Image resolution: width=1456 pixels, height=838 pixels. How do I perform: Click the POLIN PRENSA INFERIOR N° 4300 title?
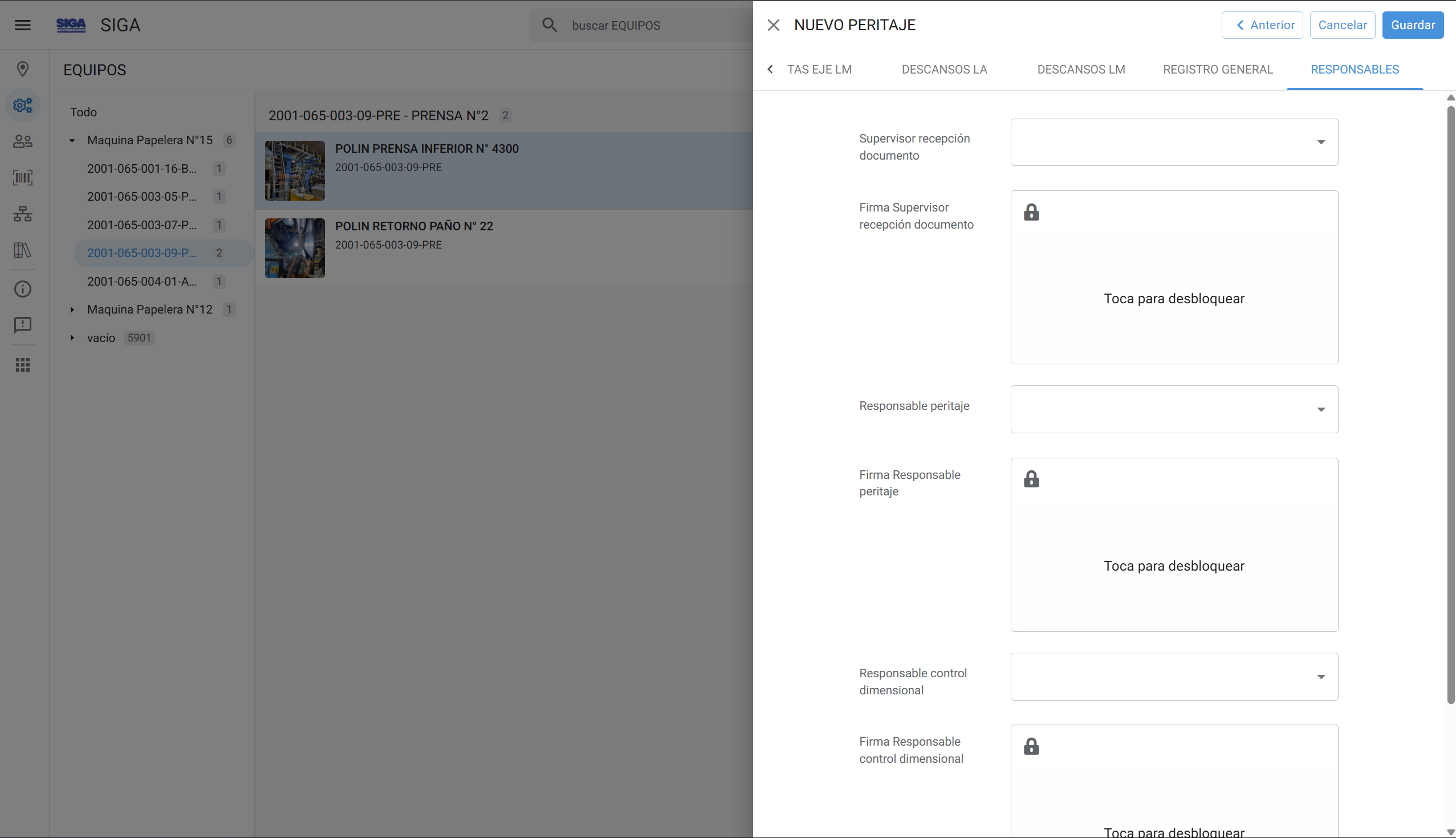click(x=427, y=148)
